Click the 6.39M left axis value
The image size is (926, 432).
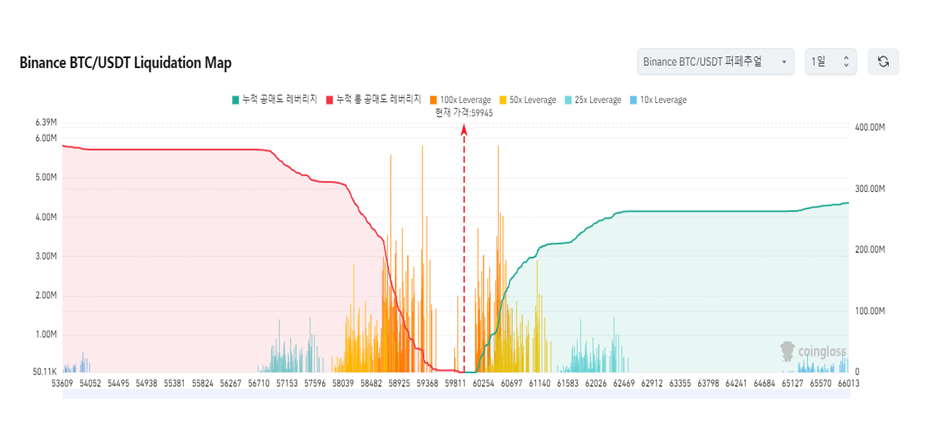tap(46, 123)
